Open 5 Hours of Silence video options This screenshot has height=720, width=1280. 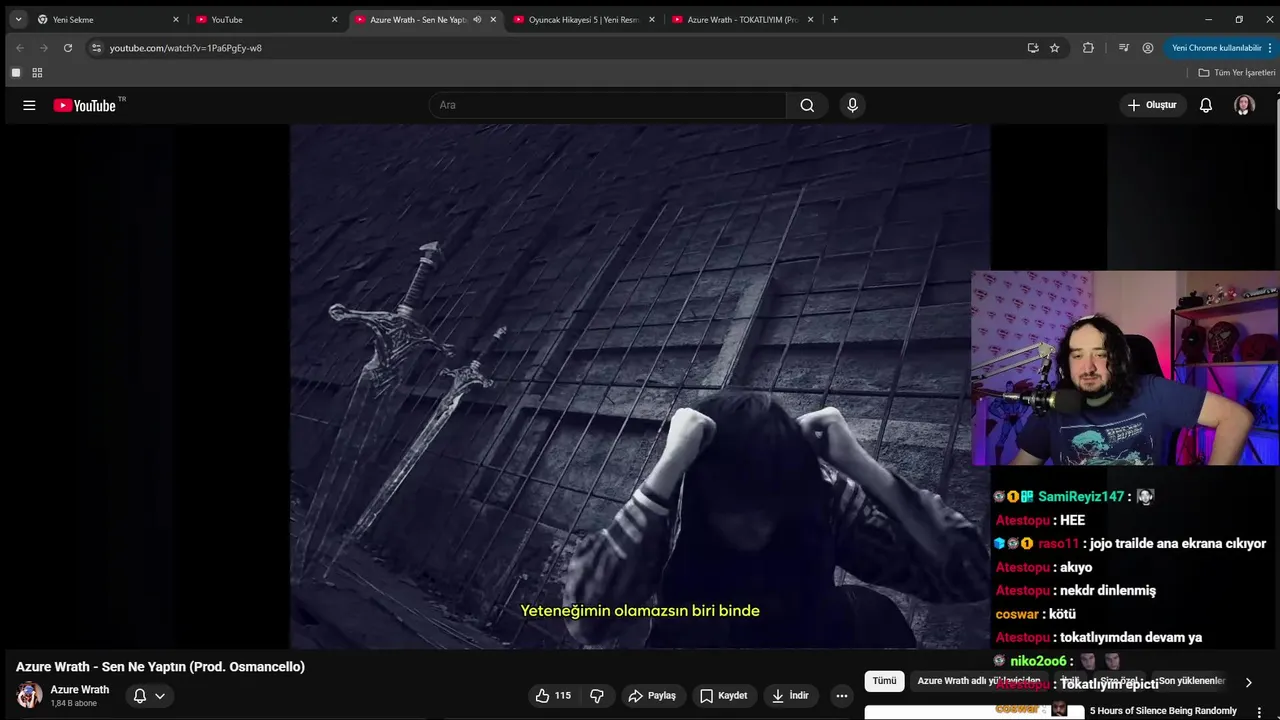(x=1259, y=713)
